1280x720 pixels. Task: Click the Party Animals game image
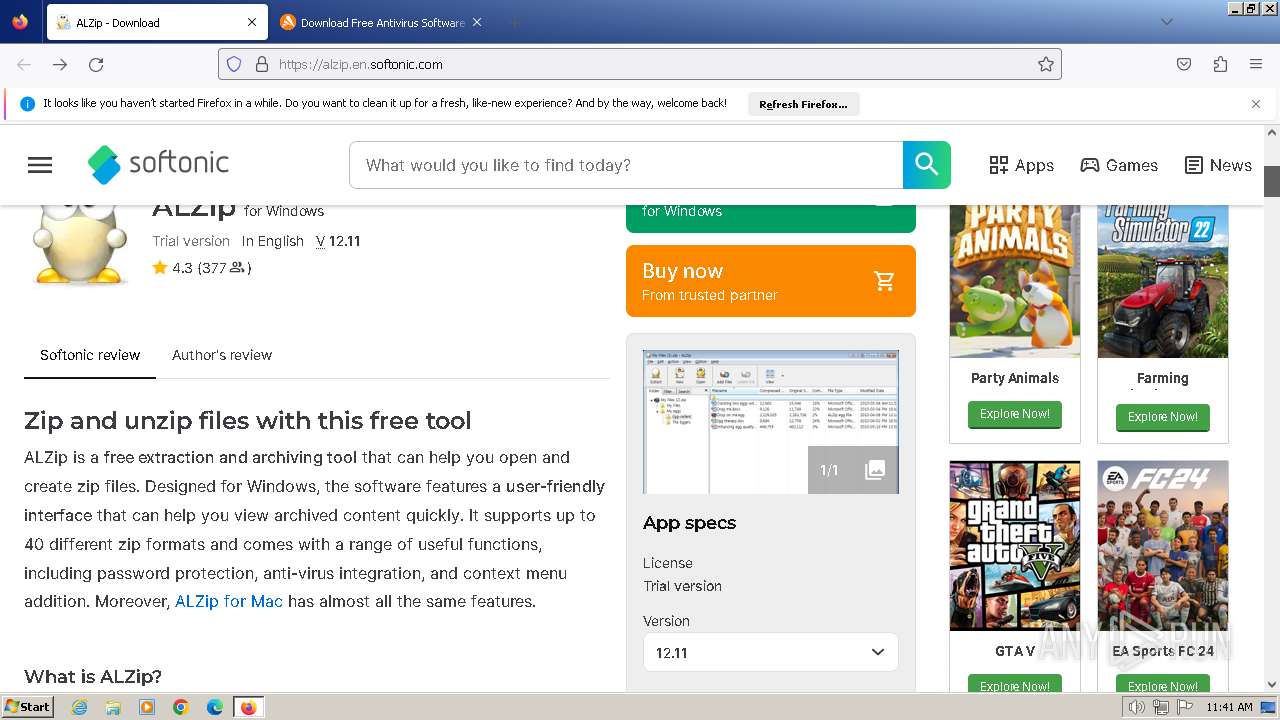pos(1015,280)
